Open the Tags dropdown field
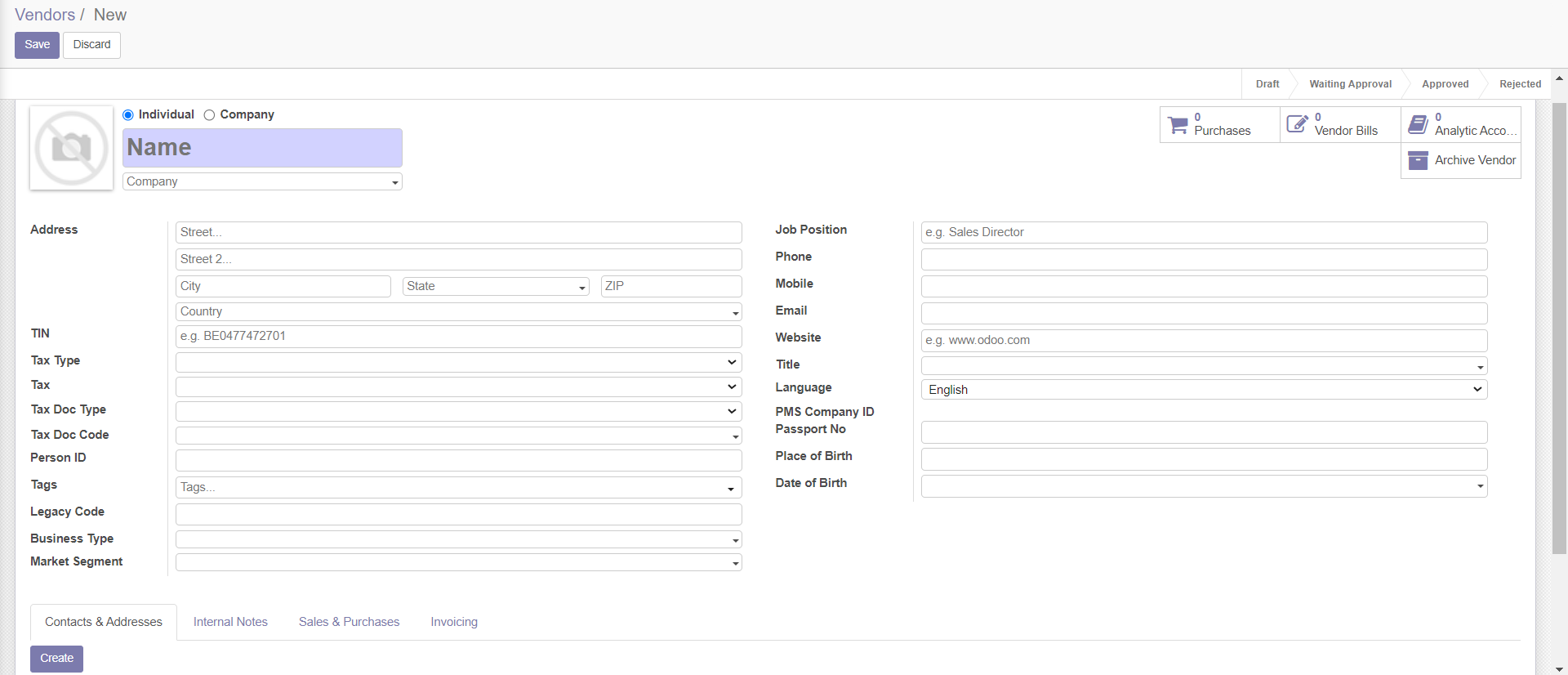 pos(458,487)
